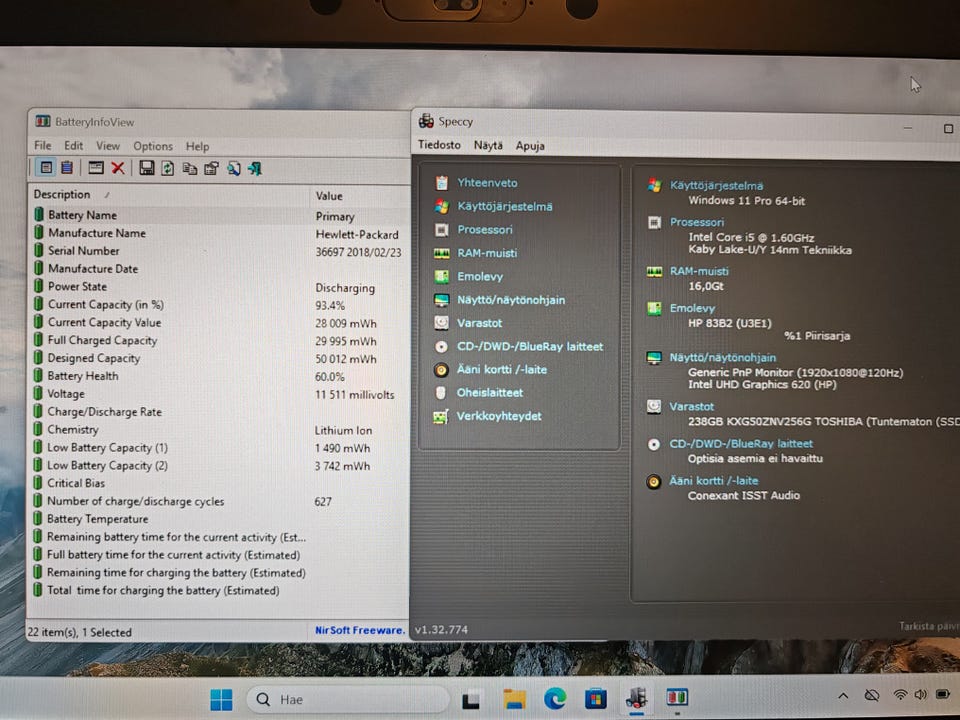Open Käyttöjärjestelmä heading link in Speccy summary
The image size is (960, 720).
716,185
